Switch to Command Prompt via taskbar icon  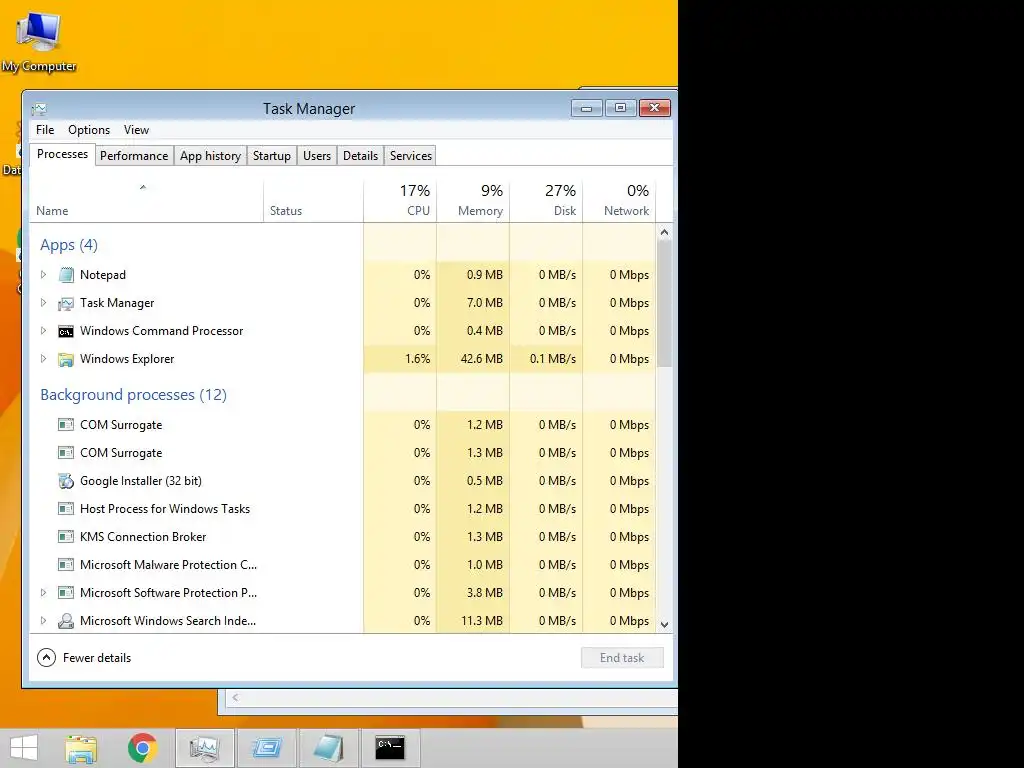click(390, 748)
